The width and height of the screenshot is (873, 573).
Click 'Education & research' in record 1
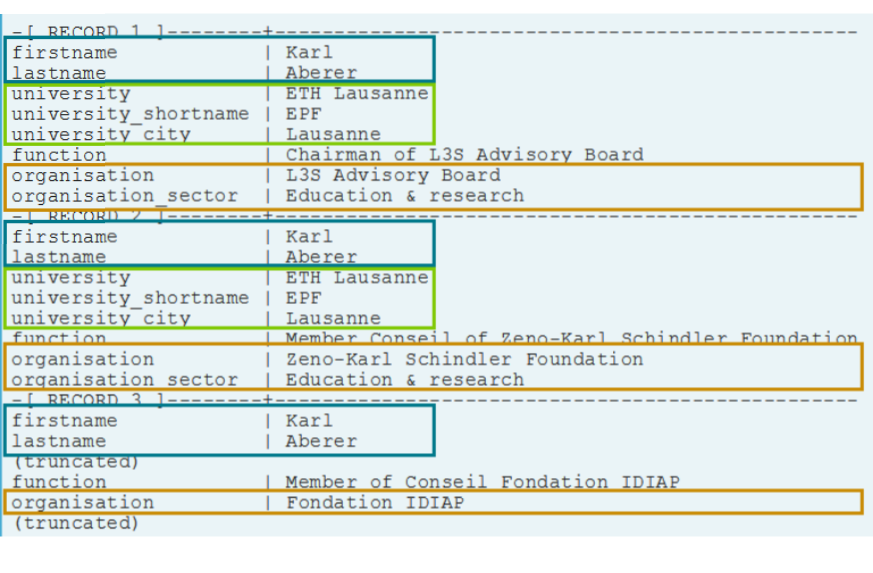click(x=404, y=196)
